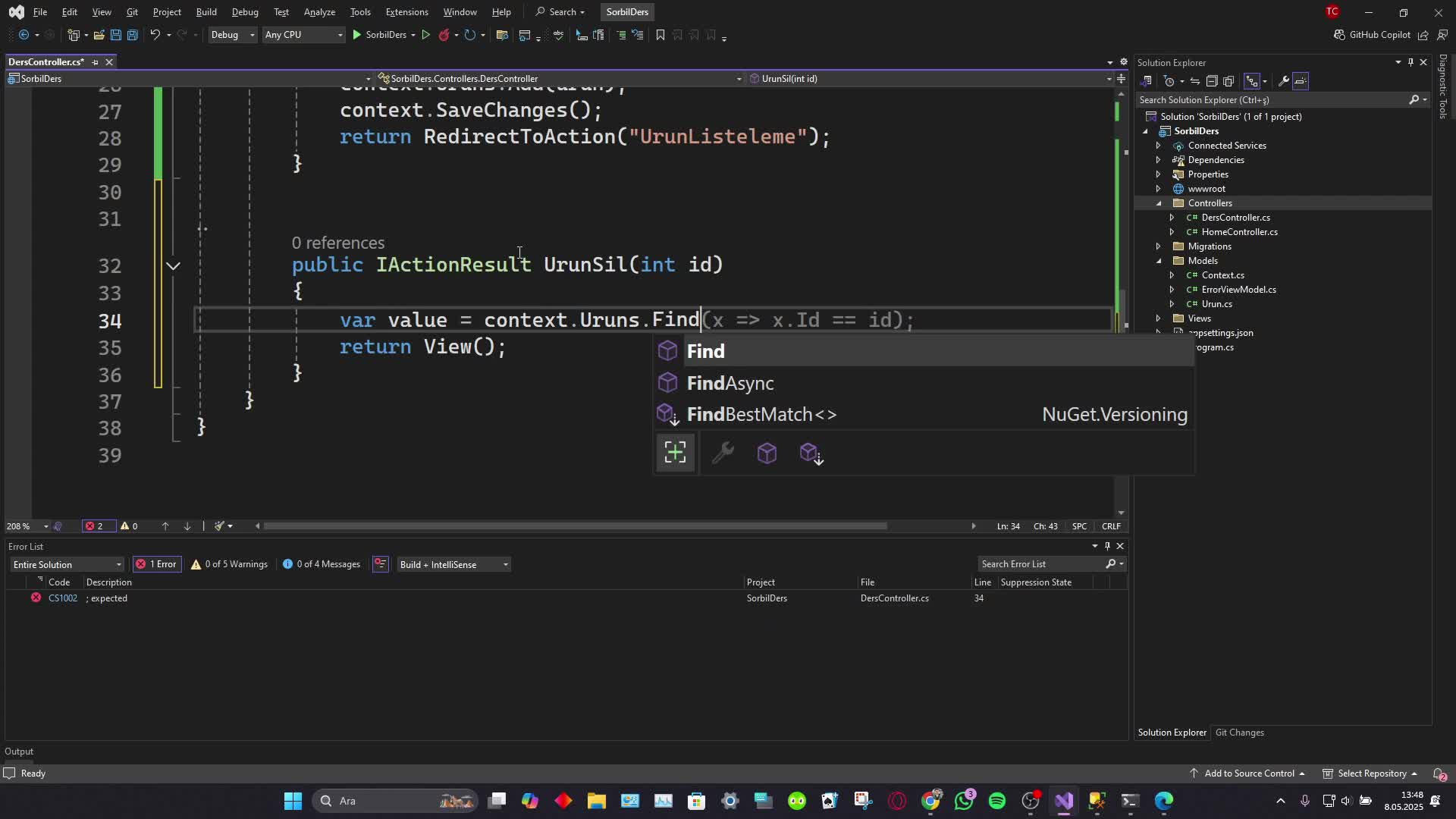
Task: Collapse the Models folder node
Action: [x=1158, y=261]
